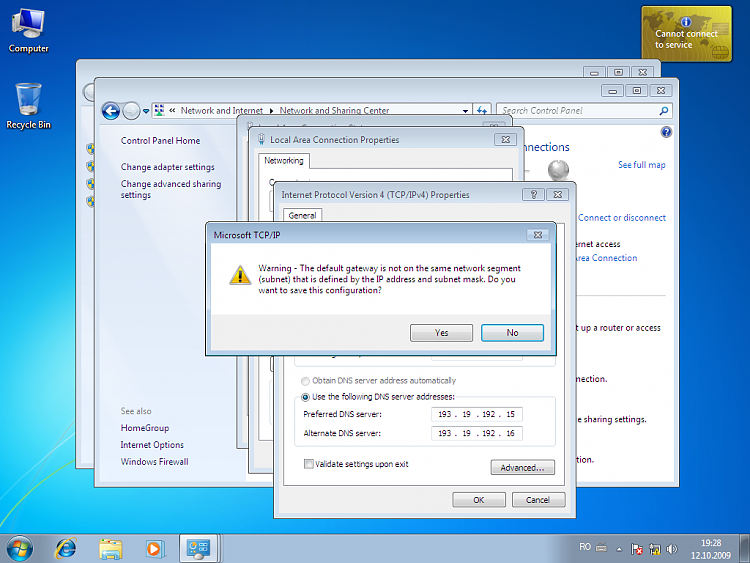Close IPv4 Properties dialog
This screenshot has height=563, width=750.
[x=558, y=195]
